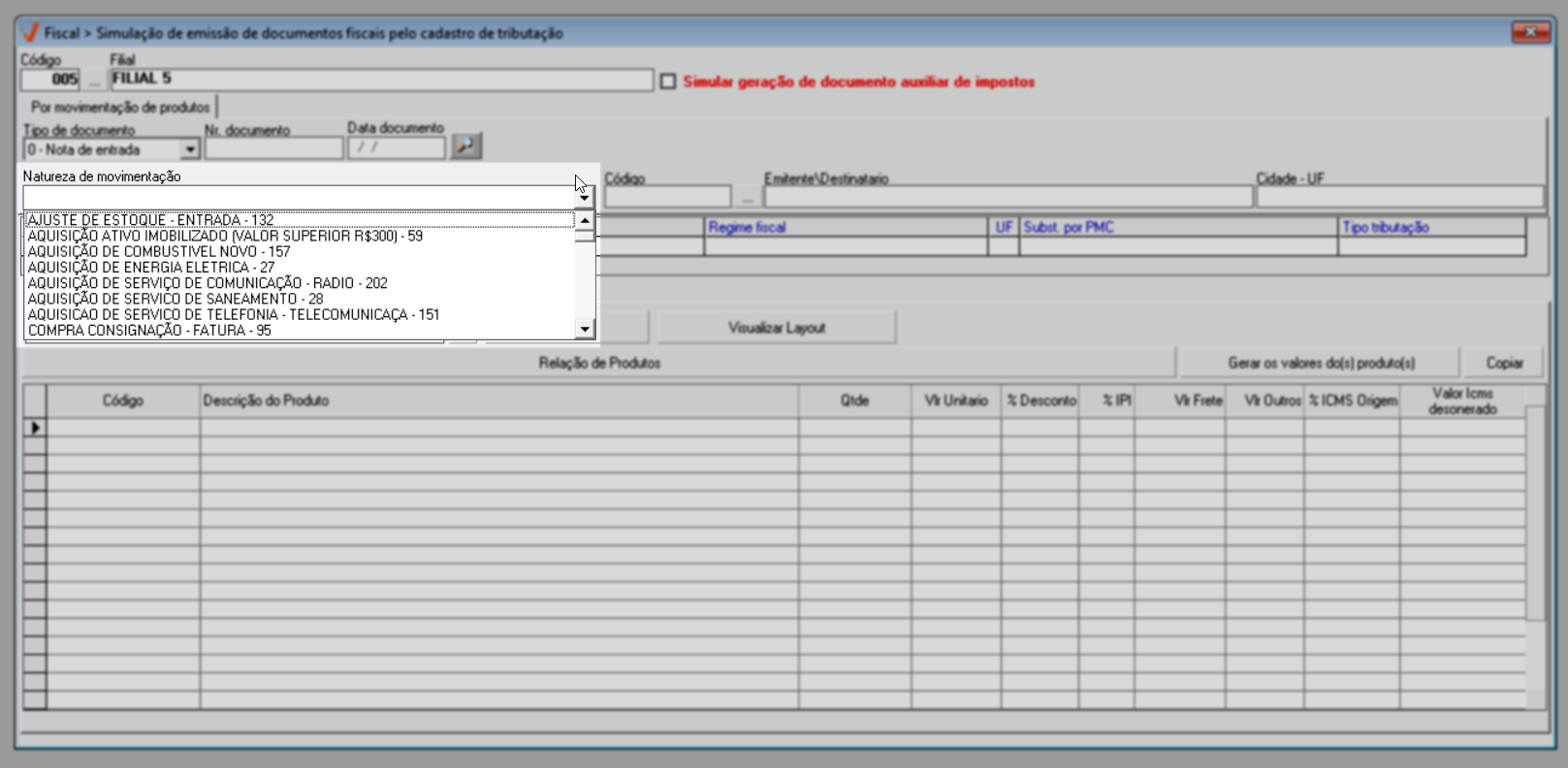
Task: Click the Vlr Frete column header
Action: tap(1180, 400)
